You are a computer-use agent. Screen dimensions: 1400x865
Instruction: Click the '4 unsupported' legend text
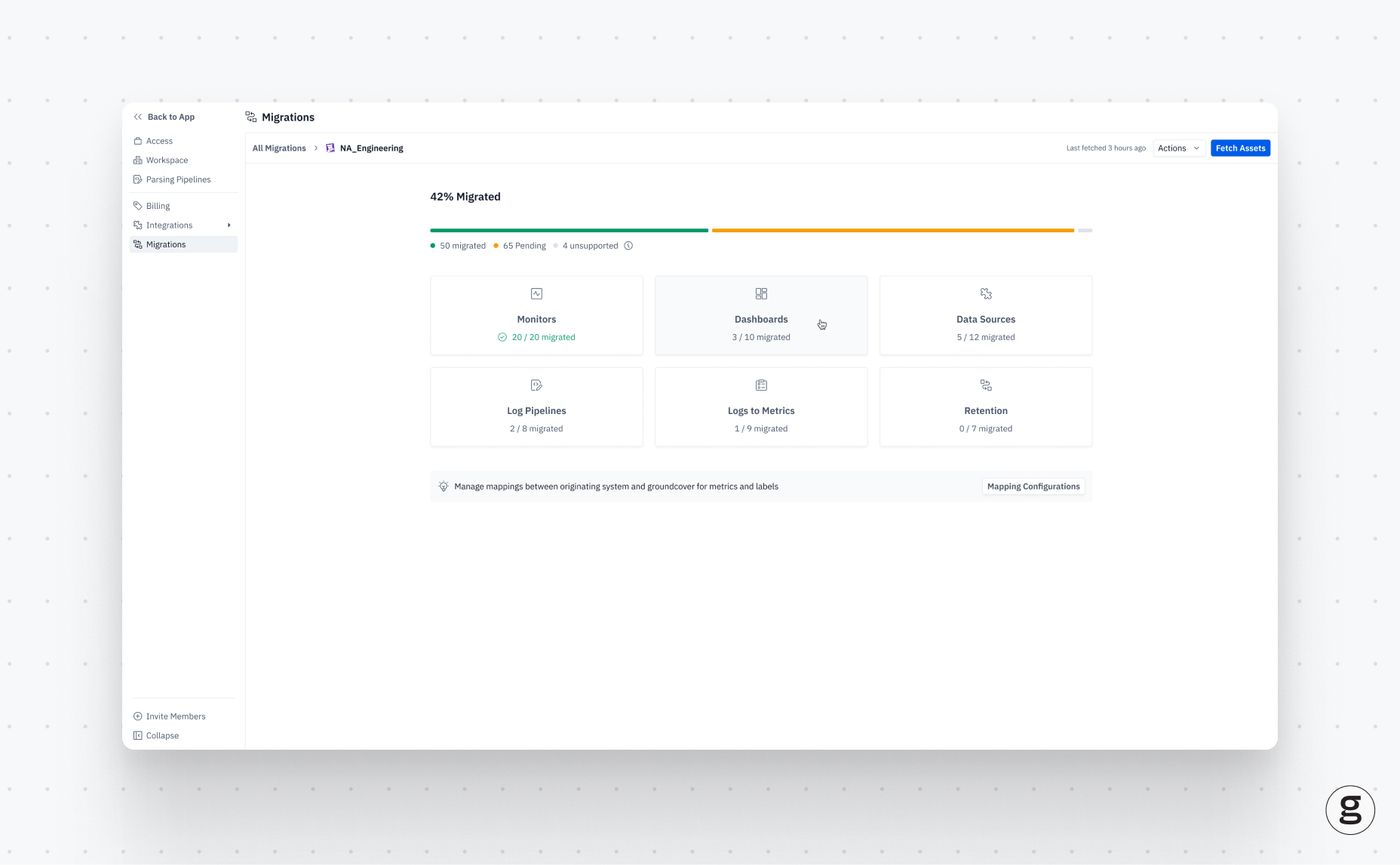(590, 246)
